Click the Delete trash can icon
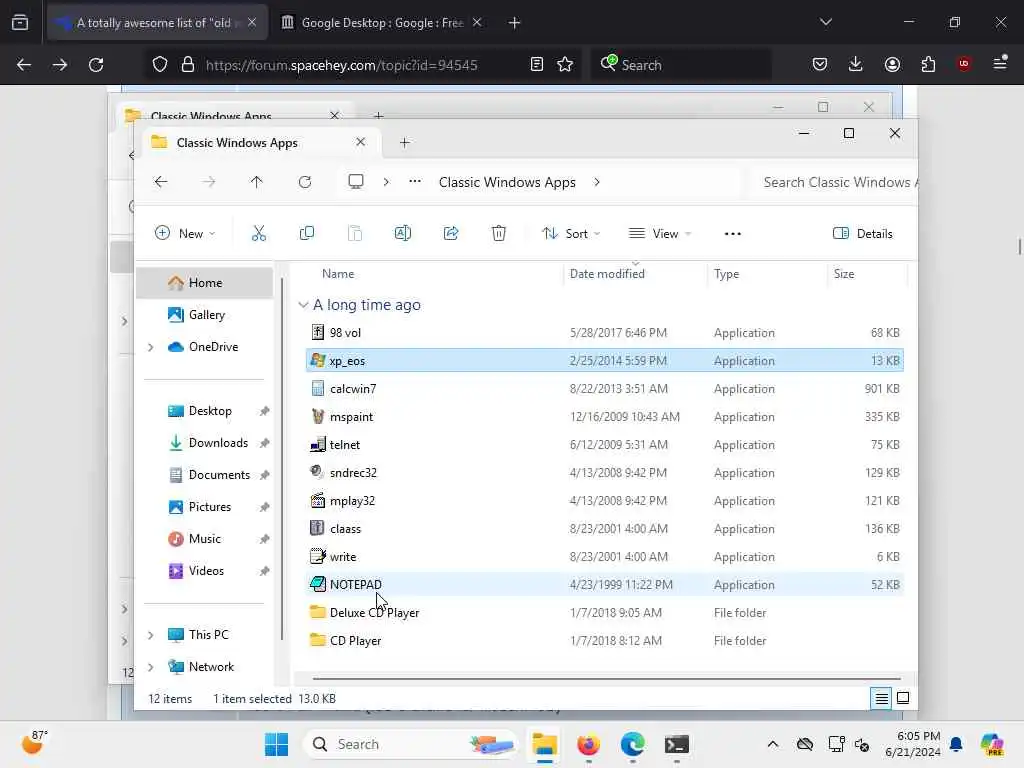 [498, 233]
